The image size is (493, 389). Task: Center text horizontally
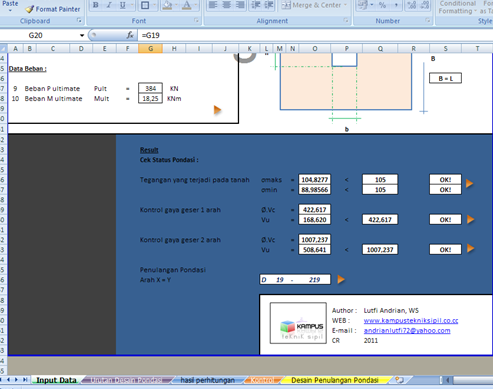tap(226, 5)
